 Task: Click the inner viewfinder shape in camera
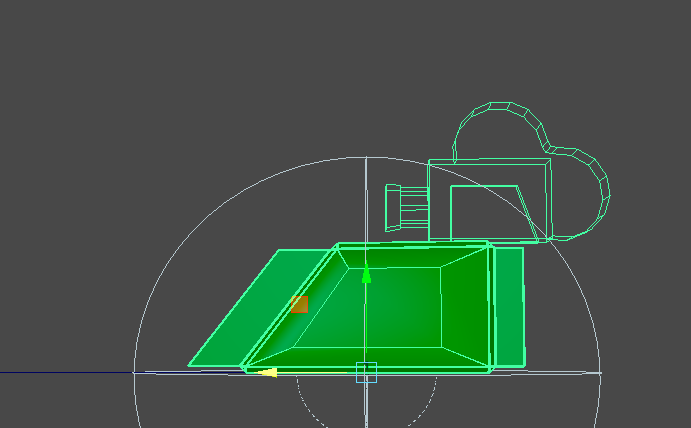[x=487, y=211]
